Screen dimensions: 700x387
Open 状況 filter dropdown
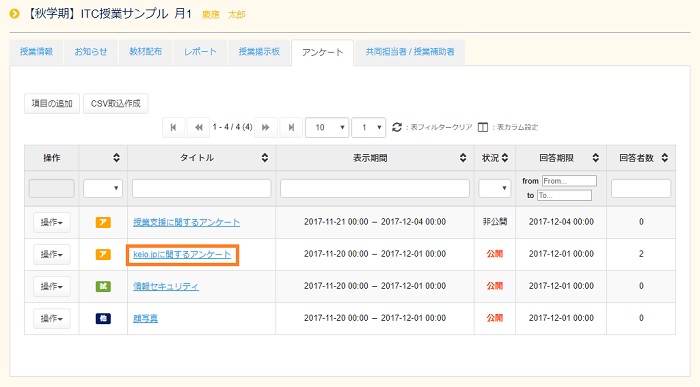click(495, 188)
